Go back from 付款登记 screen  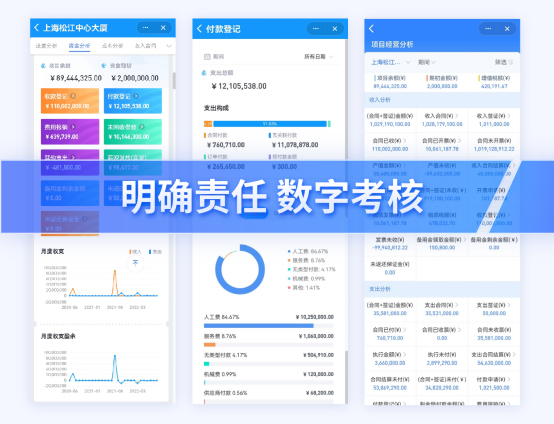click(199, 29)
